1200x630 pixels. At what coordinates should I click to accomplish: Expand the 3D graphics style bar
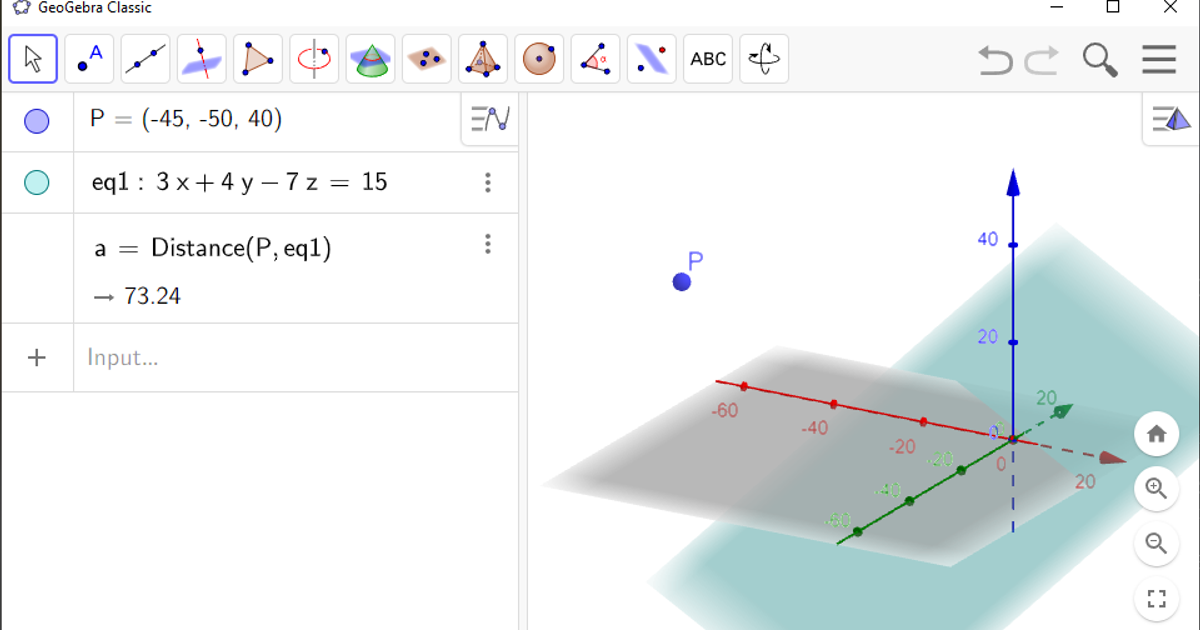1168,118
